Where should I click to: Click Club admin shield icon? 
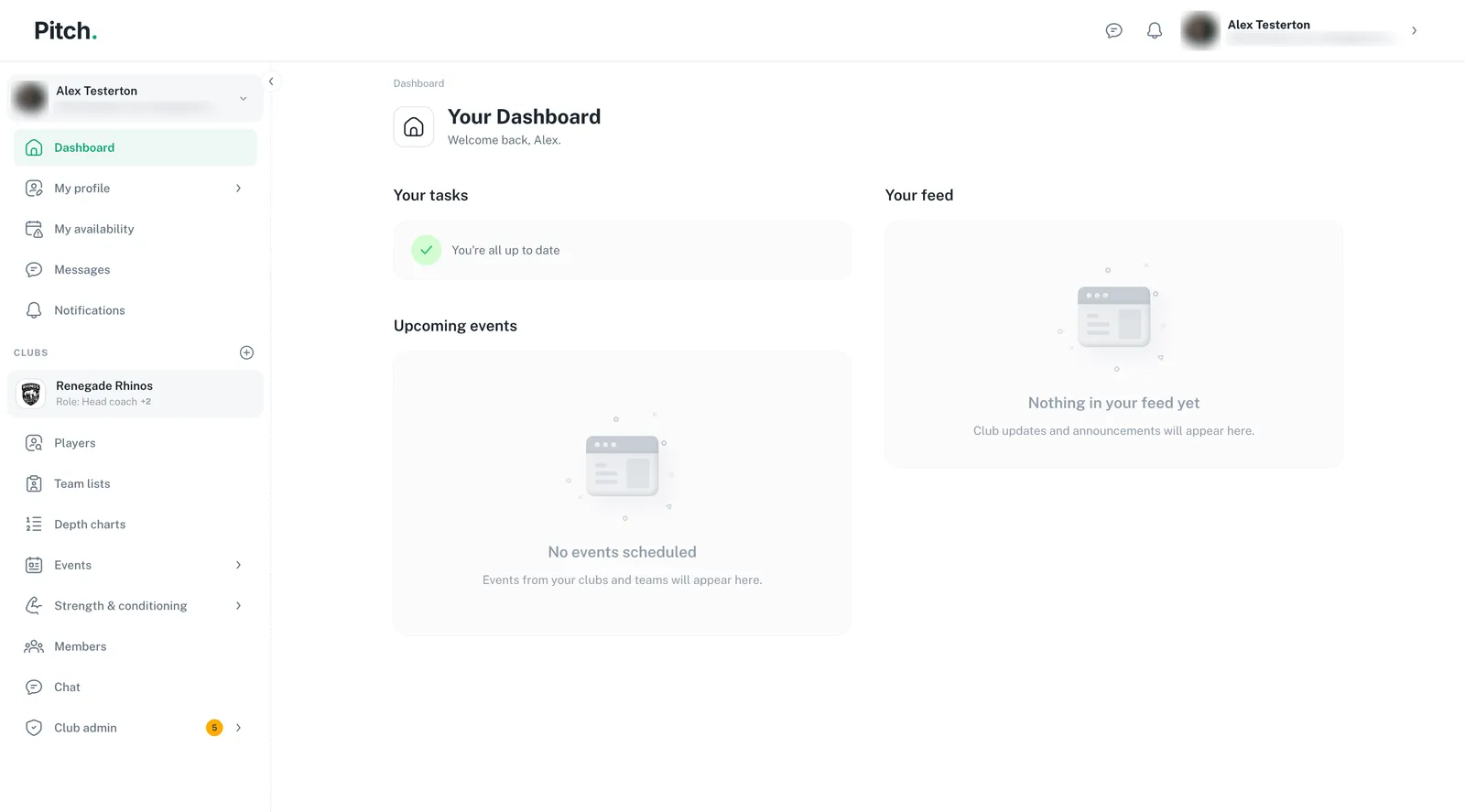point(34,728)
